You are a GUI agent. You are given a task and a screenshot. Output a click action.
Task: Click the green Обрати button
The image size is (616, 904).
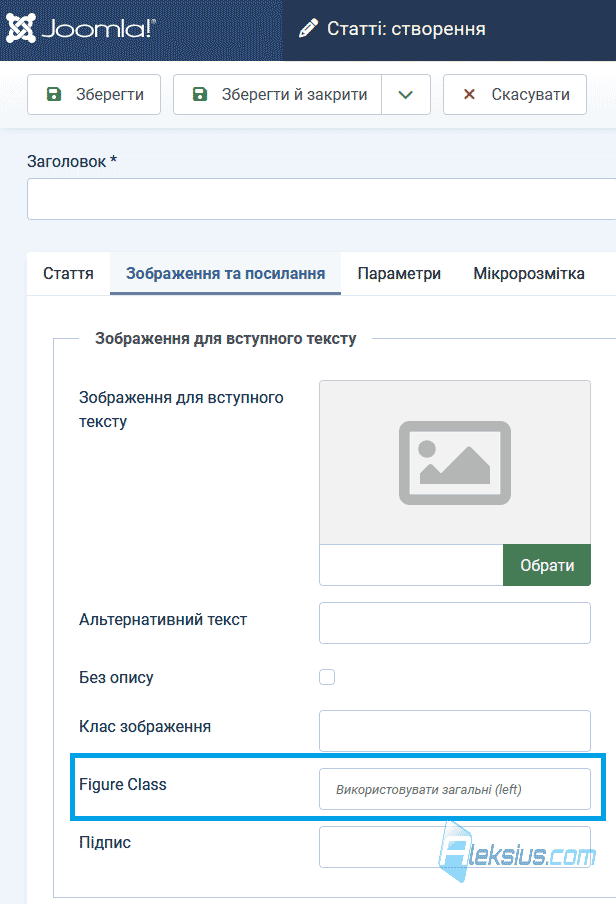coord(547,565)
